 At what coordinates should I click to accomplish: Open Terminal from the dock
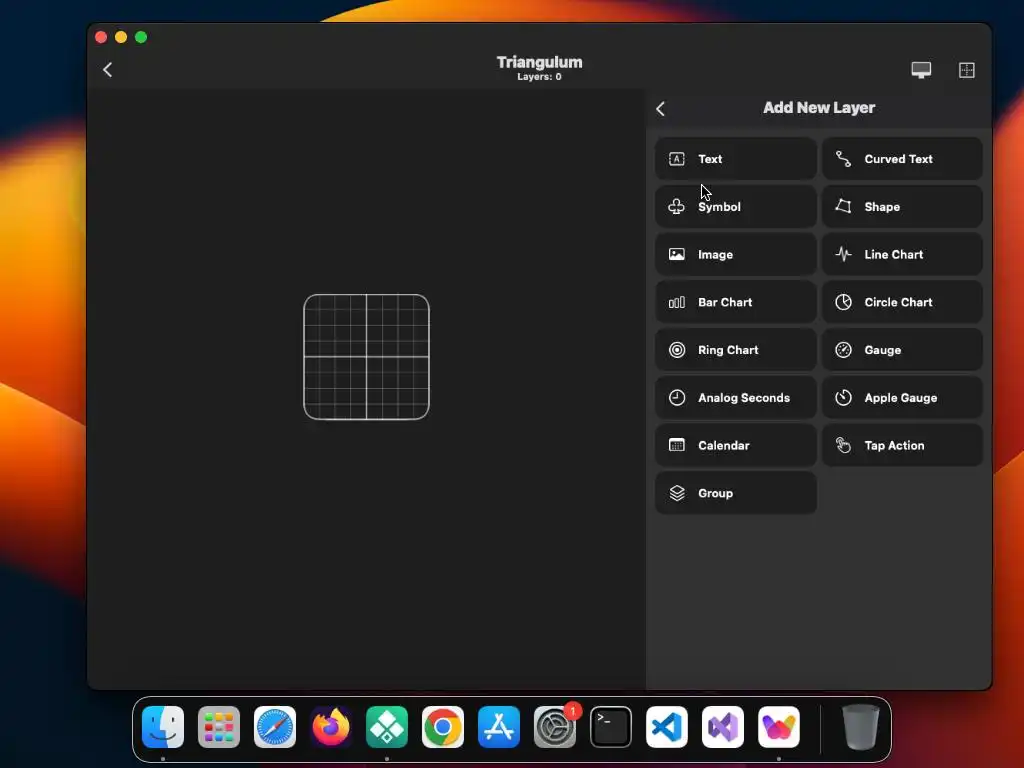[x=611, y=726]
